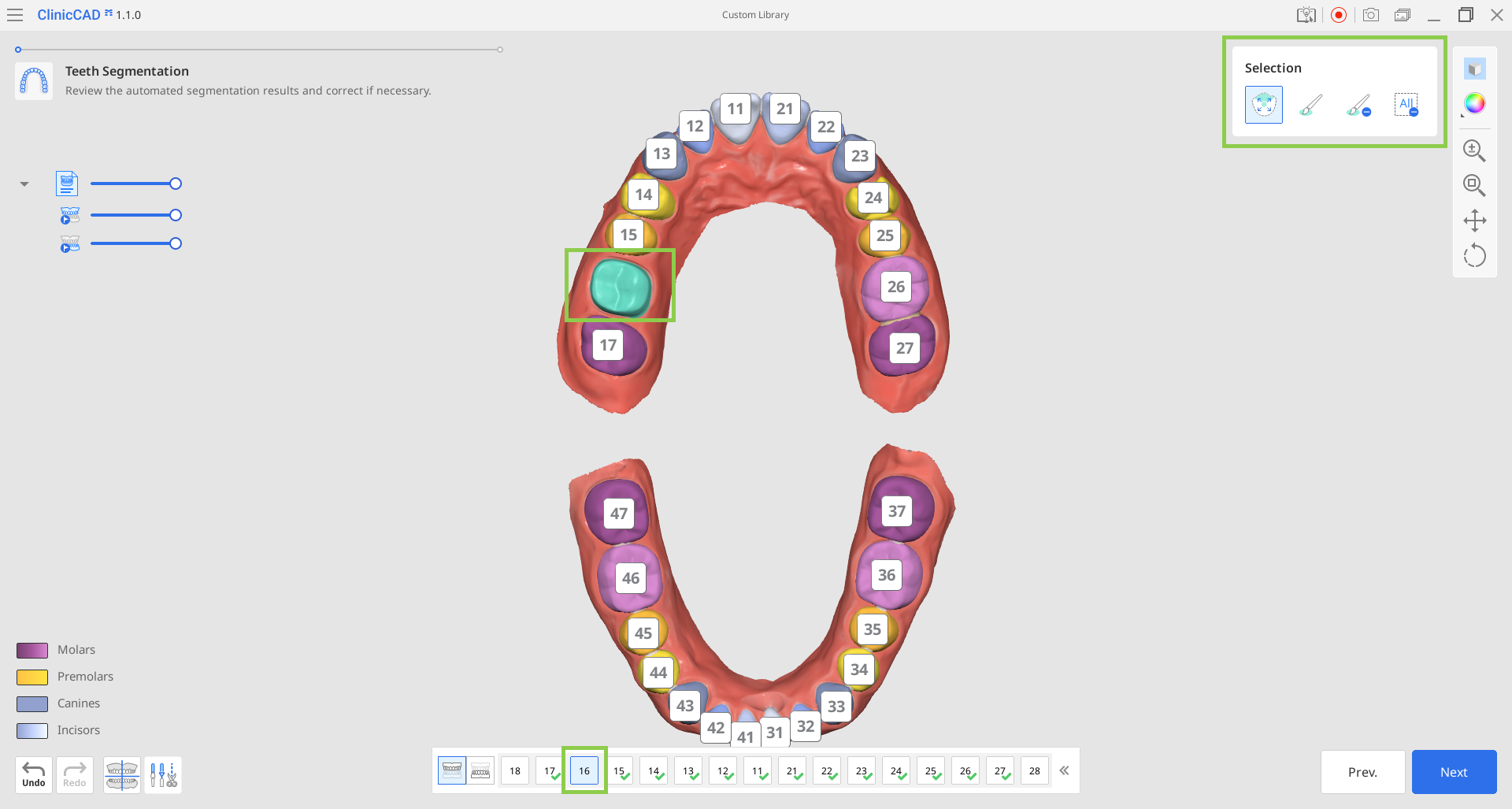Toggle the 3D view cube icon
This screenshot has height=809, width=1512.
pos(1474,69)
